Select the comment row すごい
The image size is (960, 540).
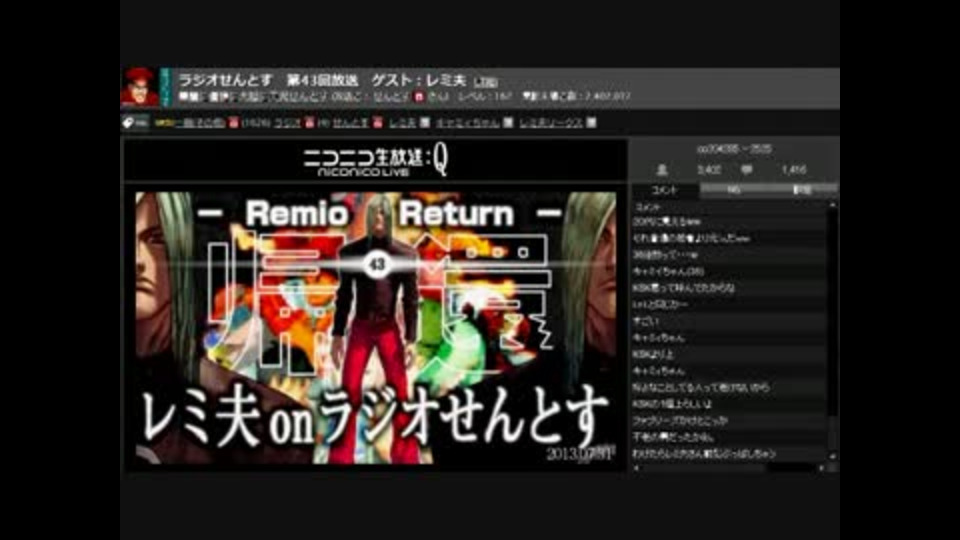click(x=729, y=321)
